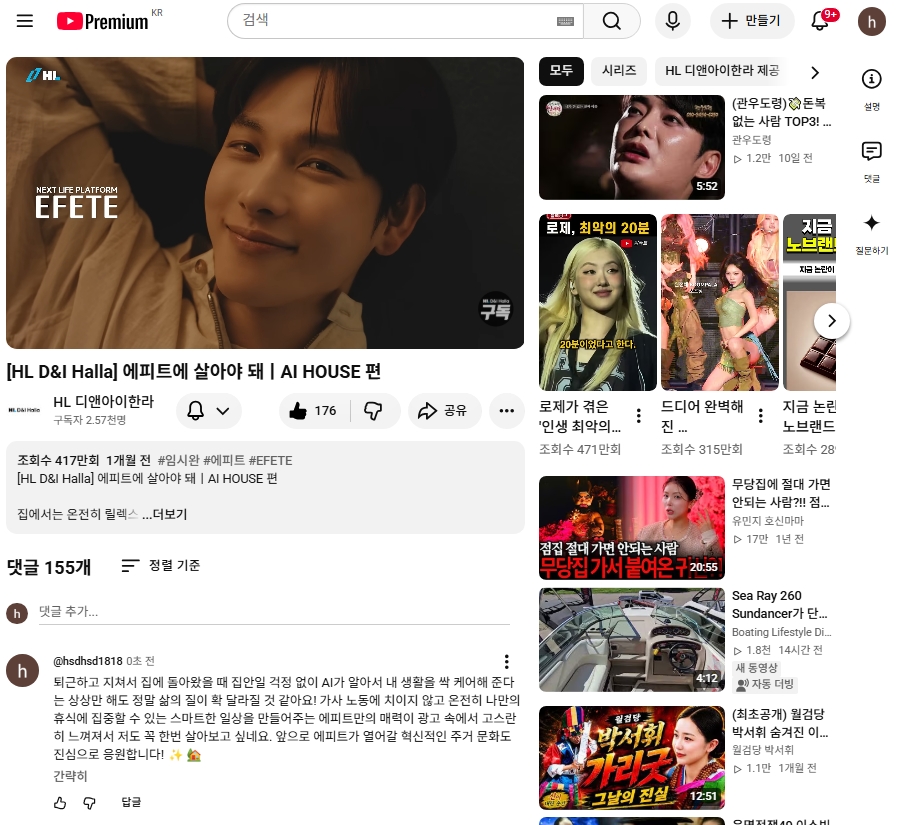This screenshot has height=825, width=908.
Task: Click the sparkle ask-a-question icon
Action: tap(872, 223)
